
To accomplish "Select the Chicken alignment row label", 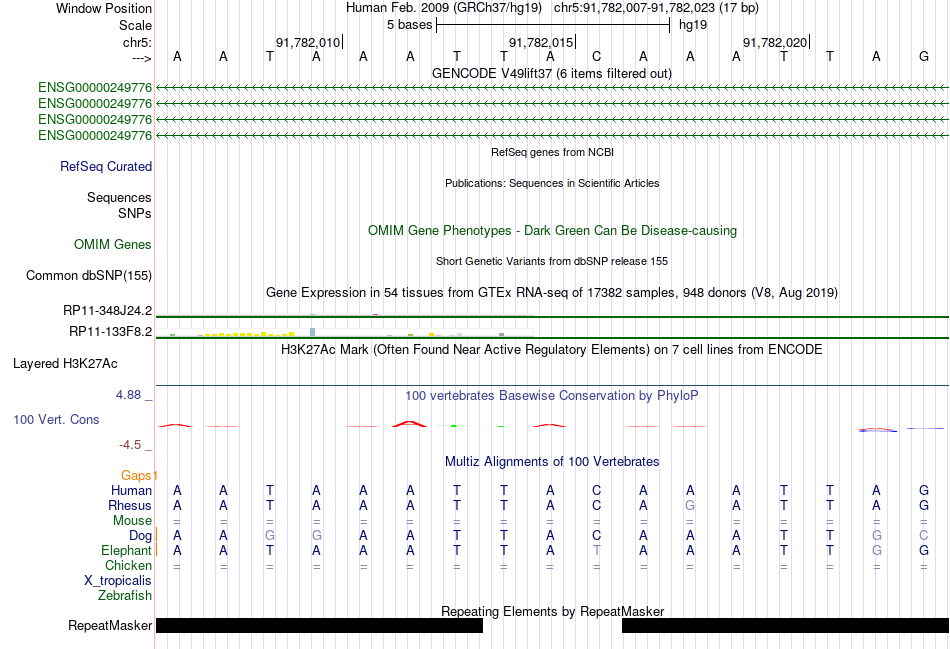I will pyautogui.click(x=128, y=565).
